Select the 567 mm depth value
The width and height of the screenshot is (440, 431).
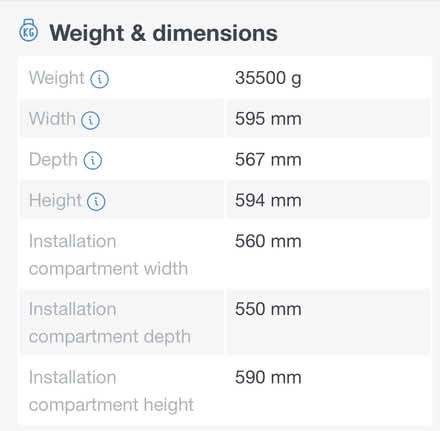pos(268,160)
